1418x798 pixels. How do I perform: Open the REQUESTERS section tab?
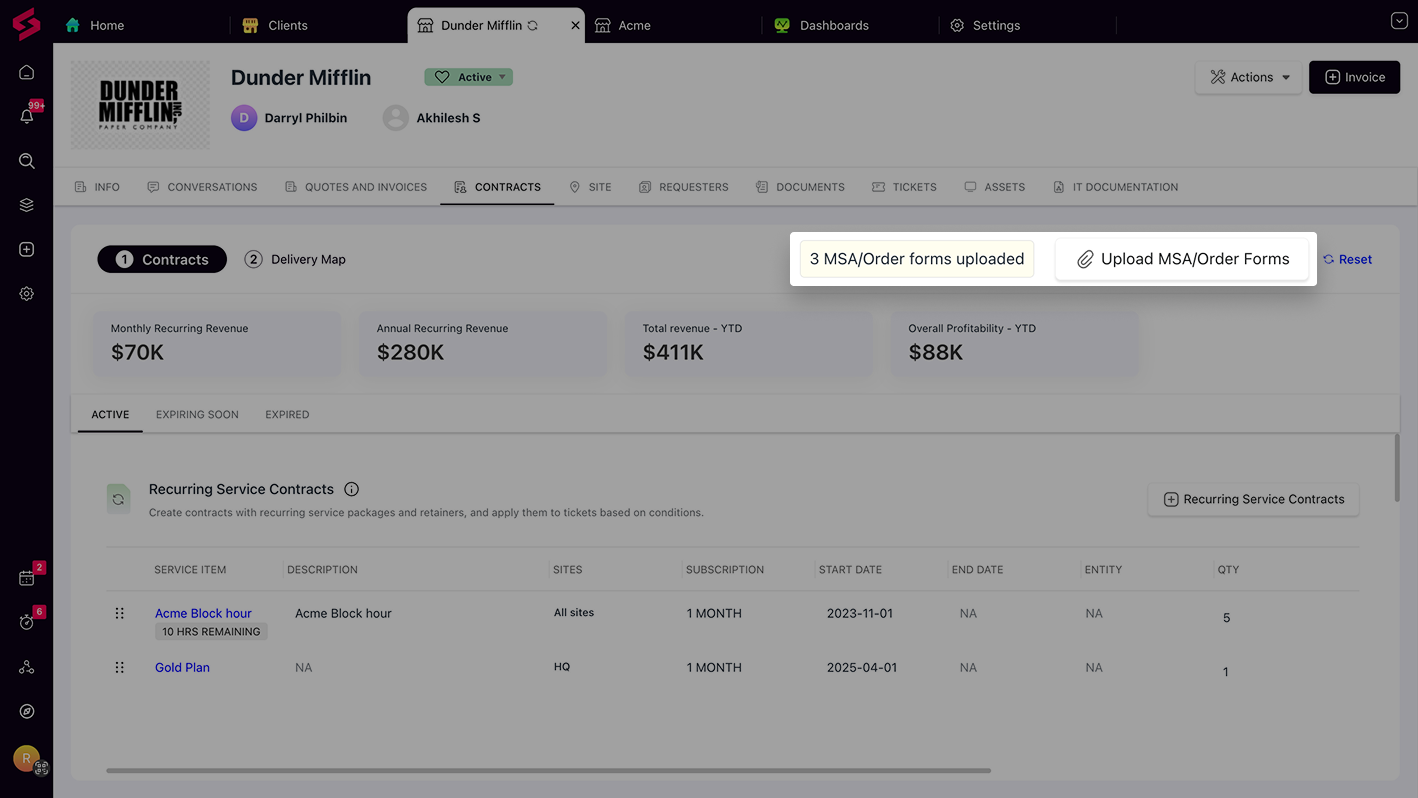(x=684, y=187)
